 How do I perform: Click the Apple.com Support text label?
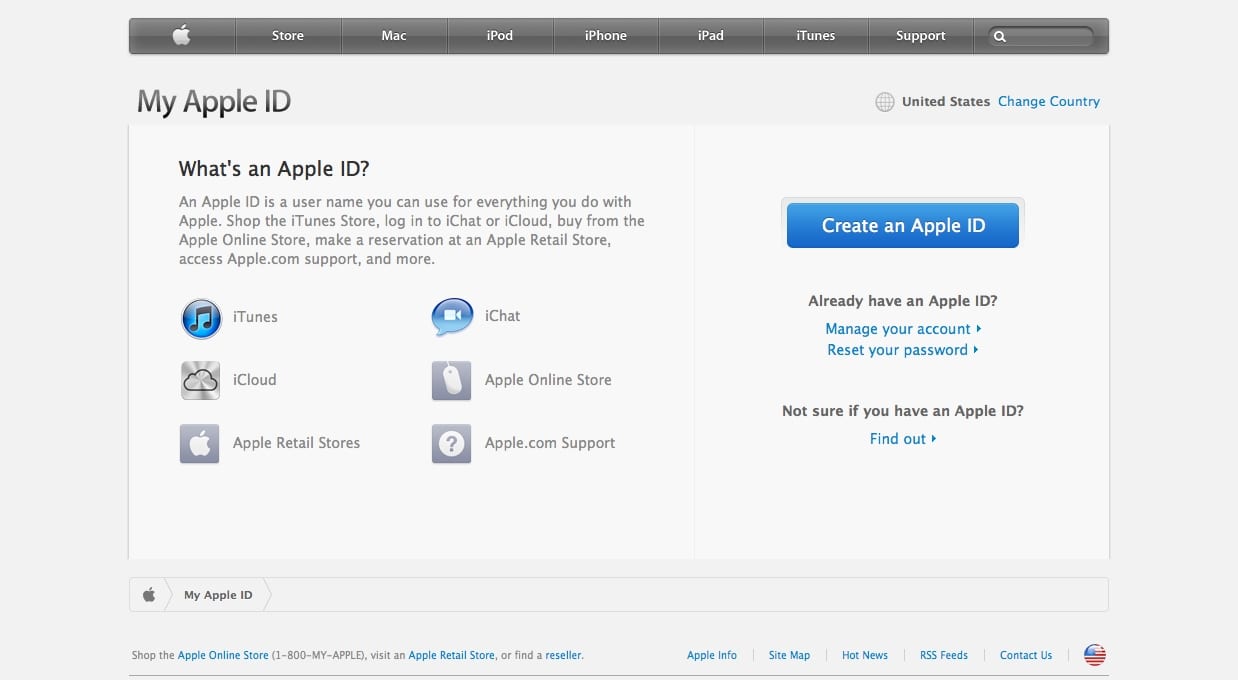pos(550,443)
